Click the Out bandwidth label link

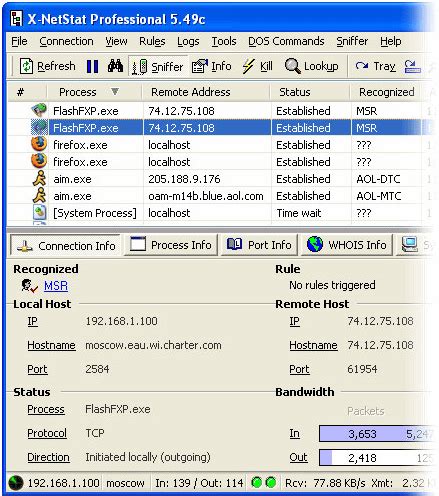pos(298,457)
